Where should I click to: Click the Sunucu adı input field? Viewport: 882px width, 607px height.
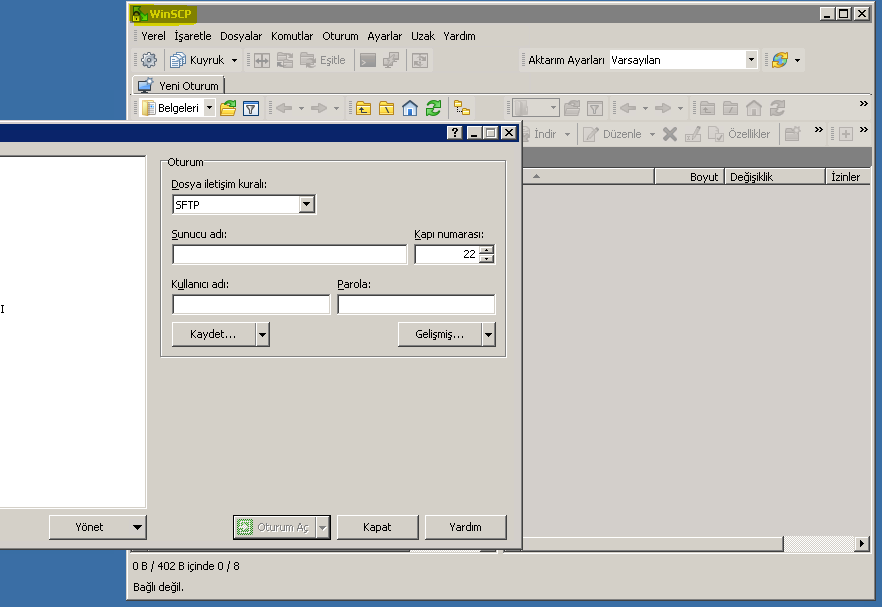289,255
